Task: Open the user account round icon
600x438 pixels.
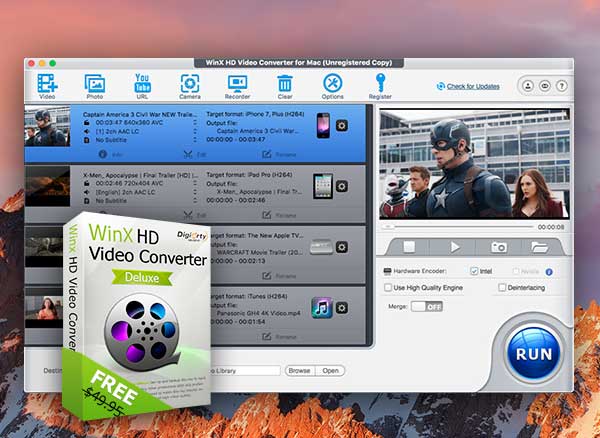Action: pyautogui.click(x=528, y=86)
